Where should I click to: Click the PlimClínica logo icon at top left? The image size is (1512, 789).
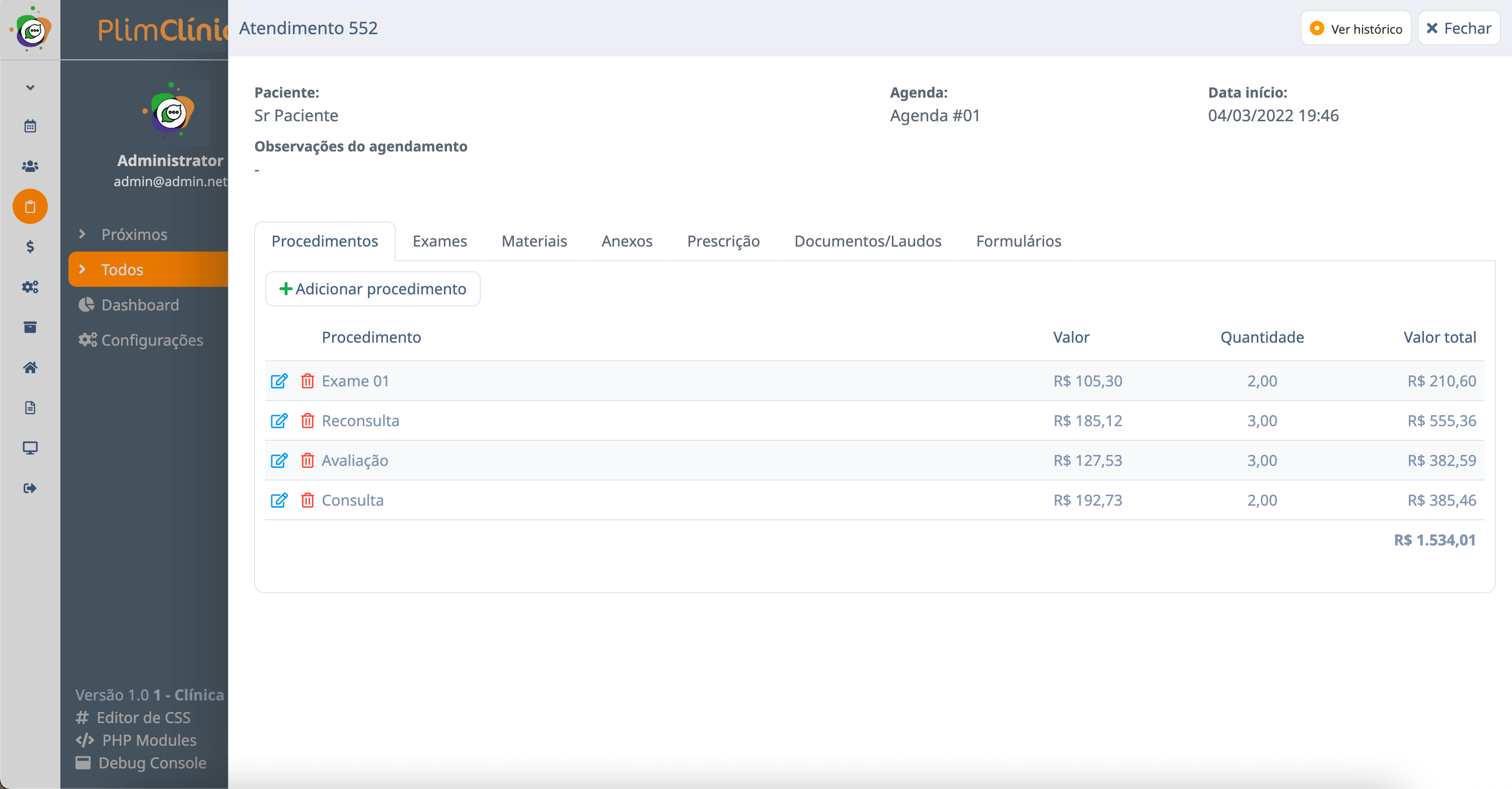coord(31,29)
